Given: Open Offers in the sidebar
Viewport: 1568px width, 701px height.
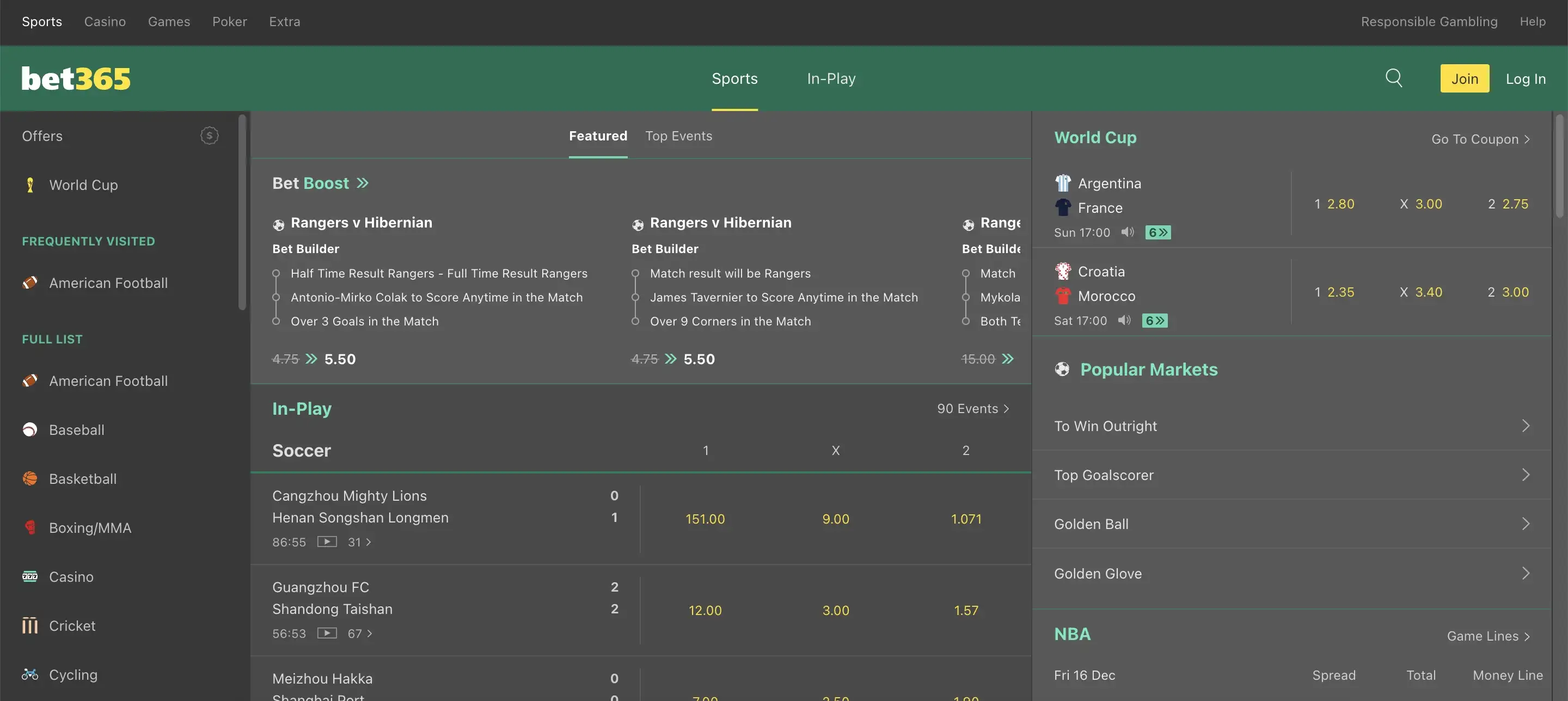Looking at the screenshot, I should click(42, 136).
